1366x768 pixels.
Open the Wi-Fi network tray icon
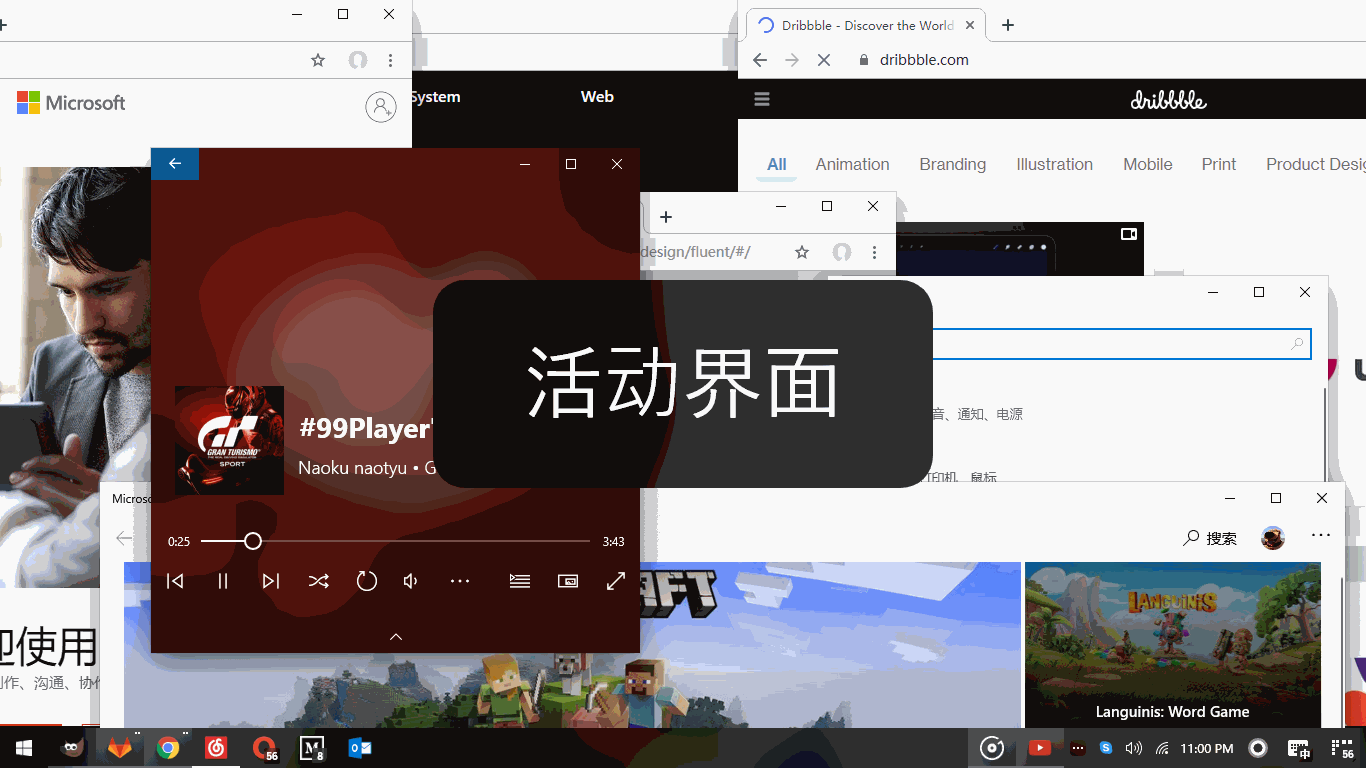(1162, 748)
